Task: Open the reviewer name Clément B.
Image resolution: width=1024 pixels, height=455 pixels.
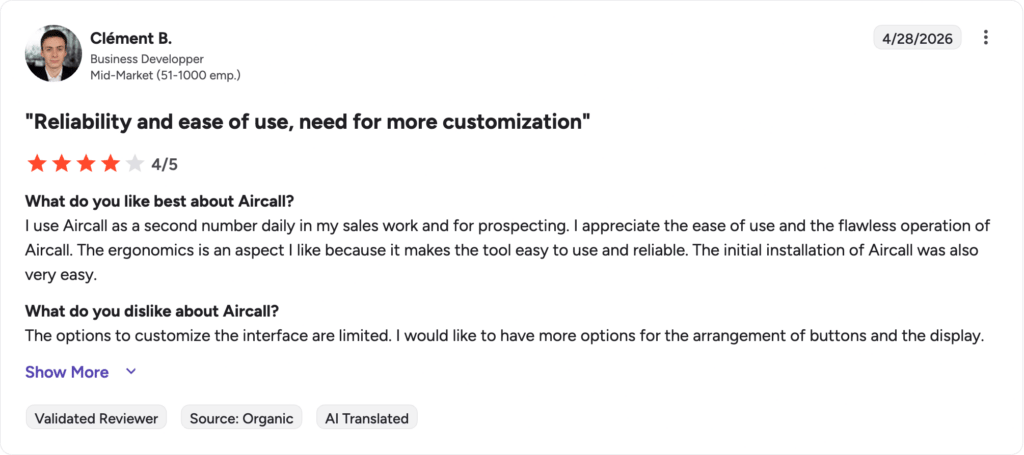Action: point(131,38)
